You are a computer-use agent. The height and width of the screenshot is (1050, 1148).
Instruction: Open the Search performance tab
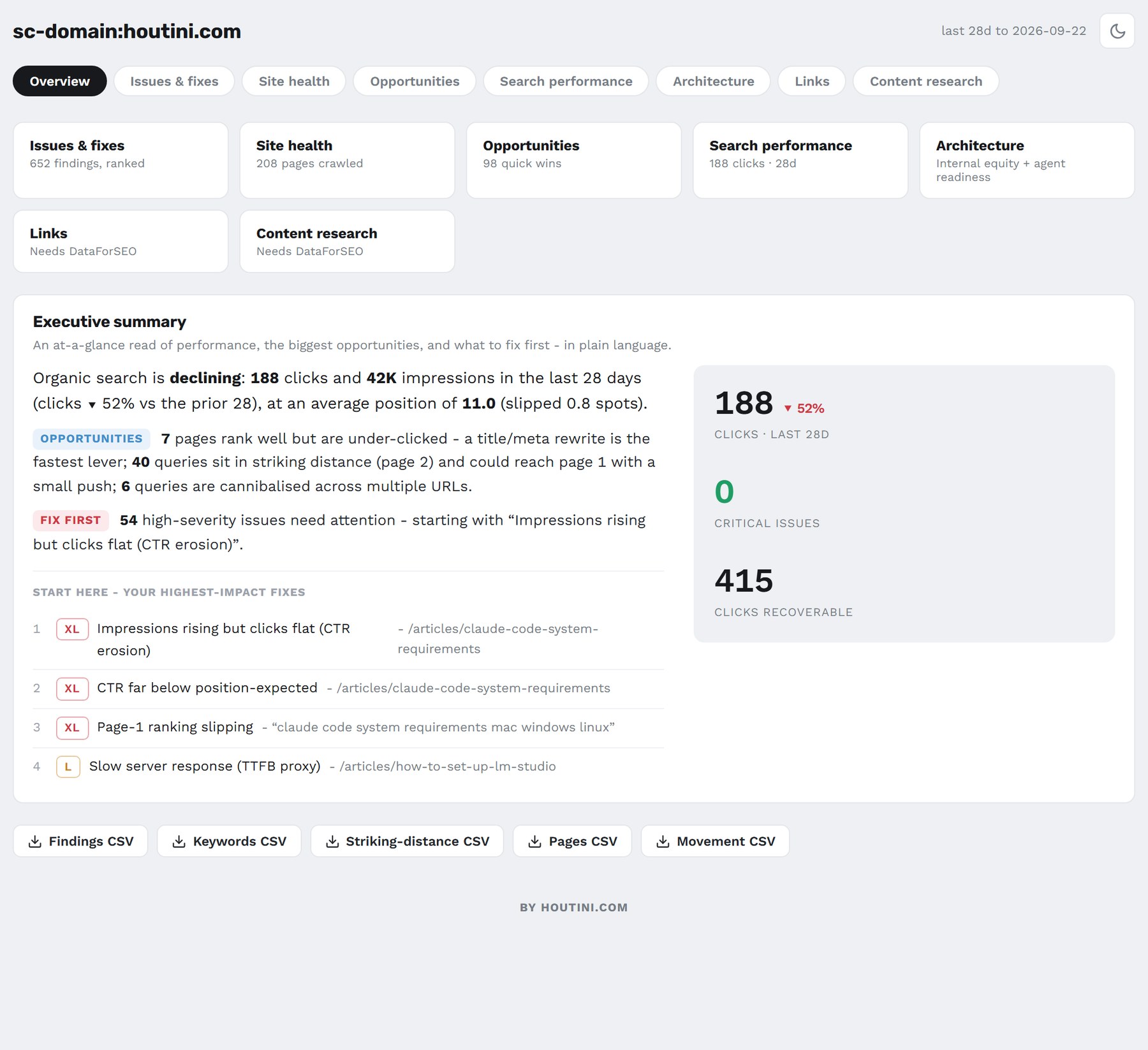pos(566,81)
